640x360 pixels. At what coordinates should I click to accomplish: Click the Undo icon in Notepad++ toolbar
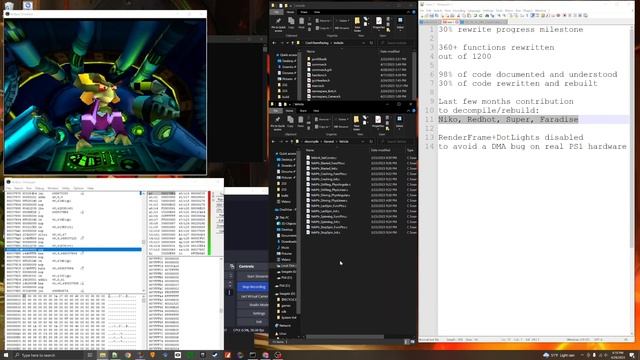tap(475, 16)
